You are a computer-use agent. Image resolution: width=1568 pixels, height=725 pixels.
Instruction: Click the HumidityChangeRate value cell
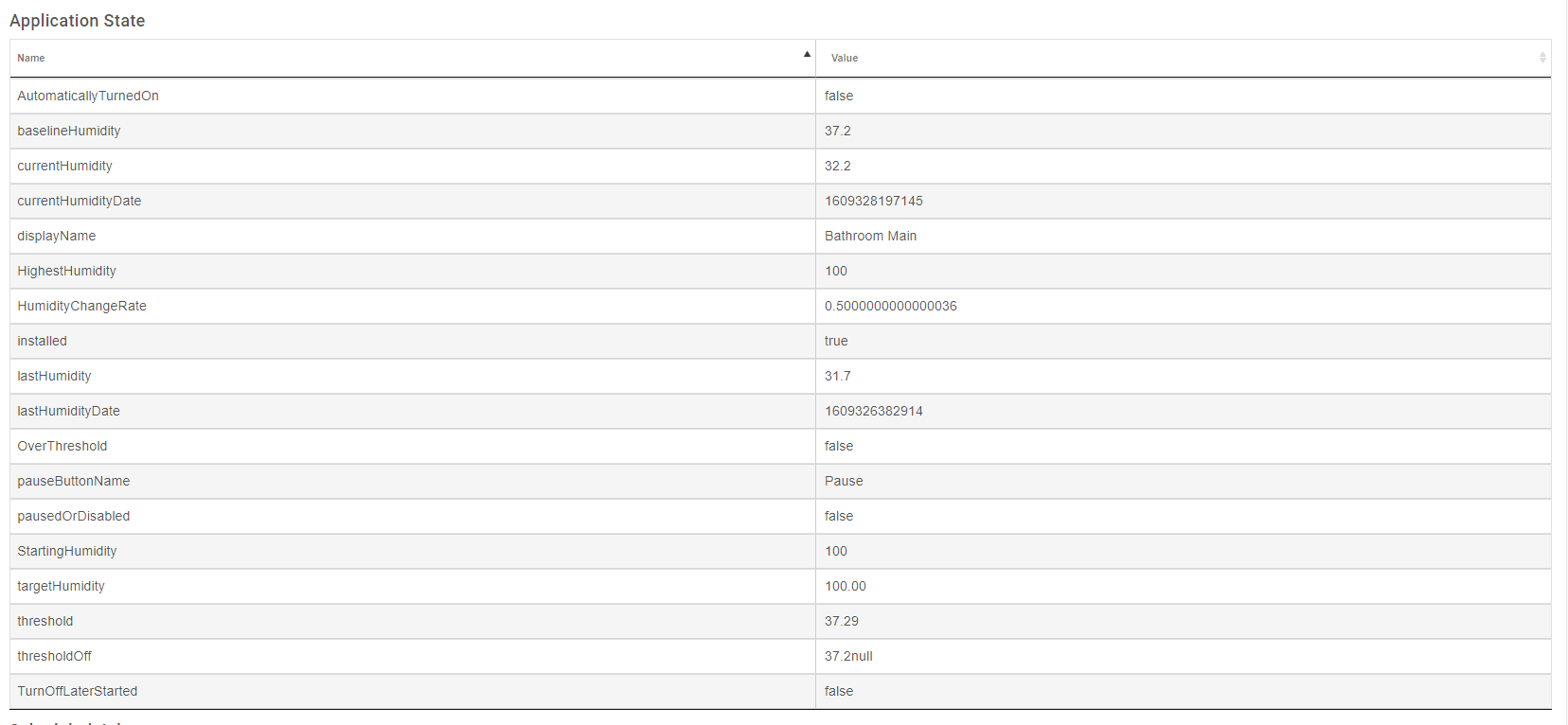point(891,306)
